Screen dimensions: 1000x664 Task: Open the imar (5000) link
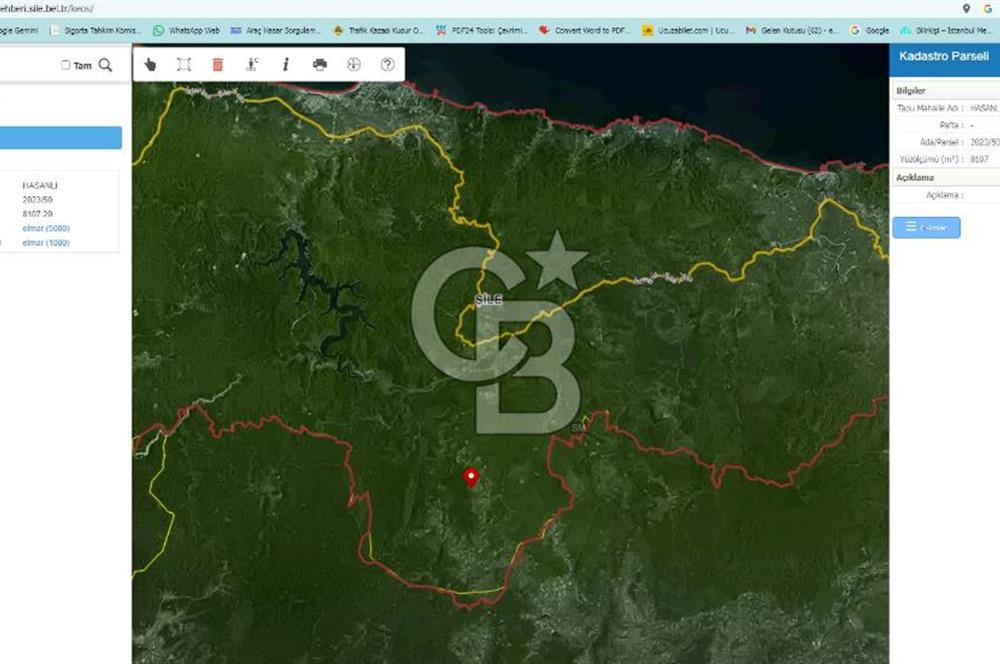pos(45,228)
